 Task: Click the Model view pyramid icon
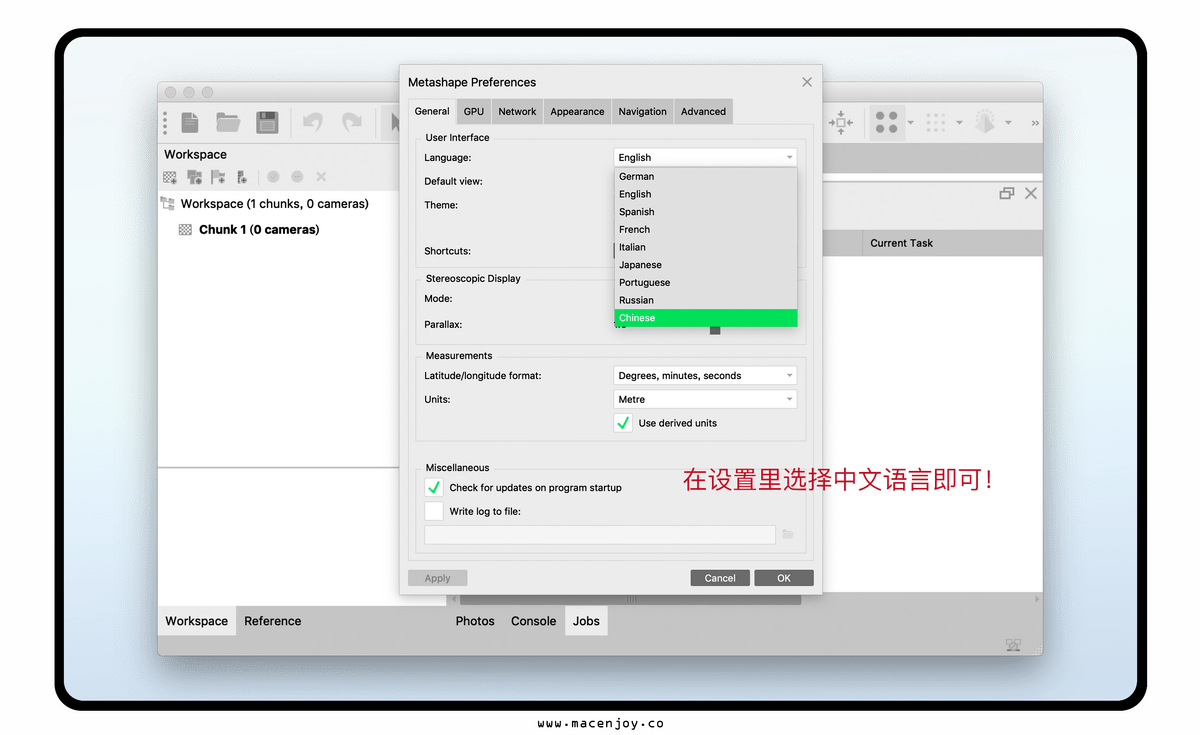click(x=985, y=122)
